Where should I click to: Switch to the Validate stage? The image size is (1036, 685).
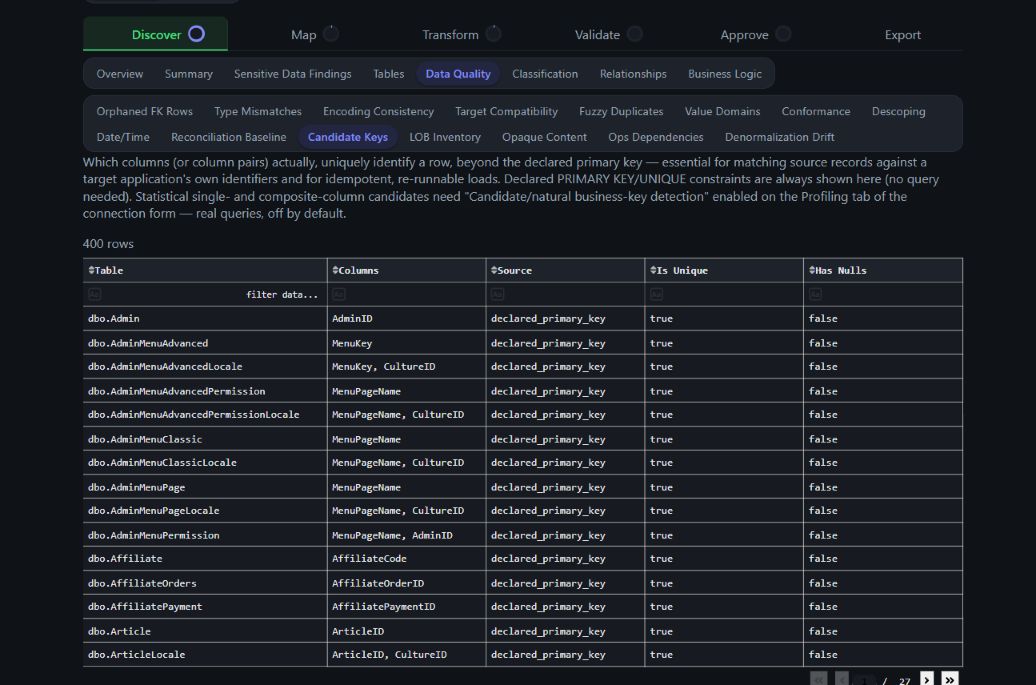click(x=597, y=34)
